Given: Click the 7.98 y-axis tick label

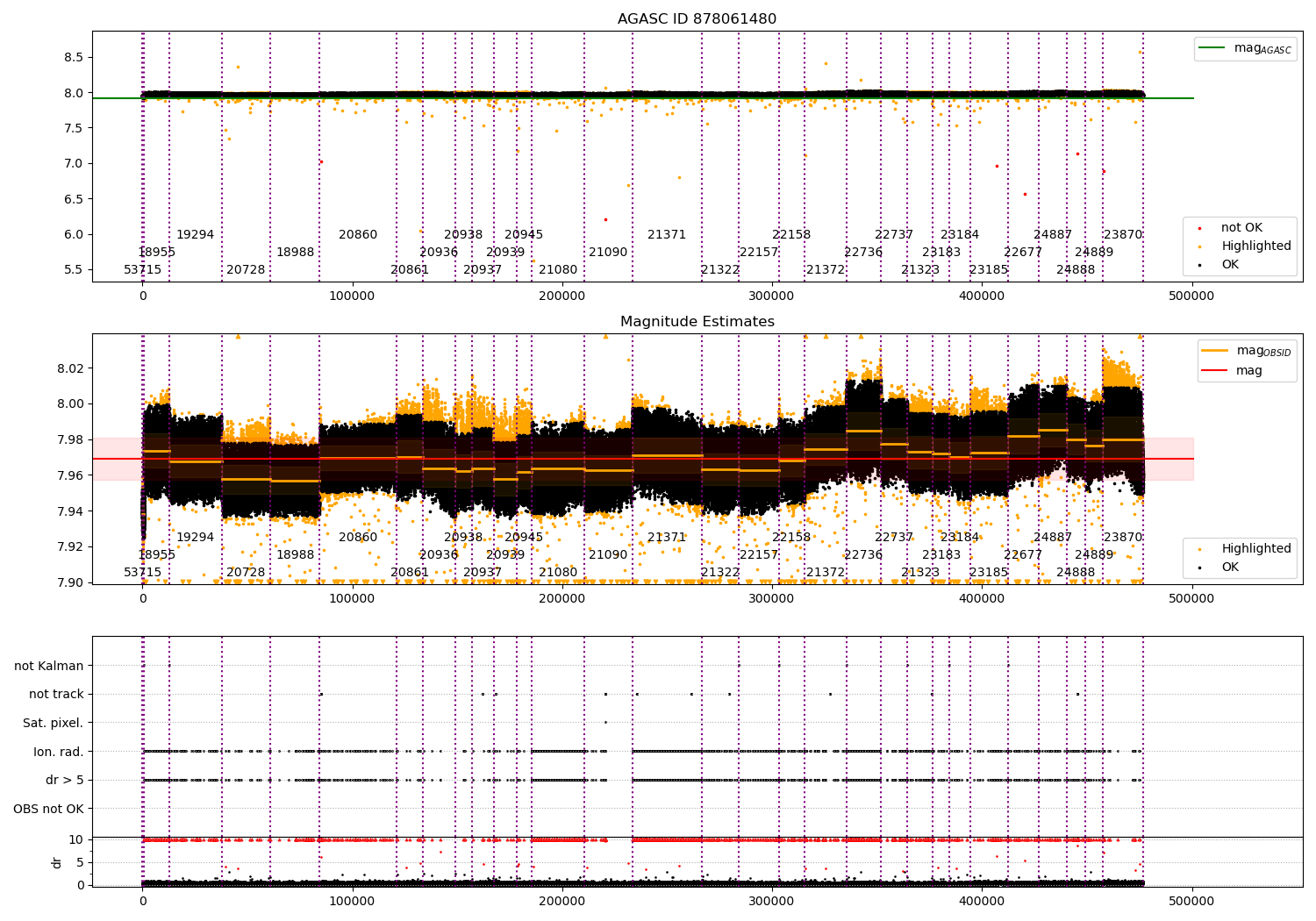Looking at the screenshot, I should click(70, 439).
